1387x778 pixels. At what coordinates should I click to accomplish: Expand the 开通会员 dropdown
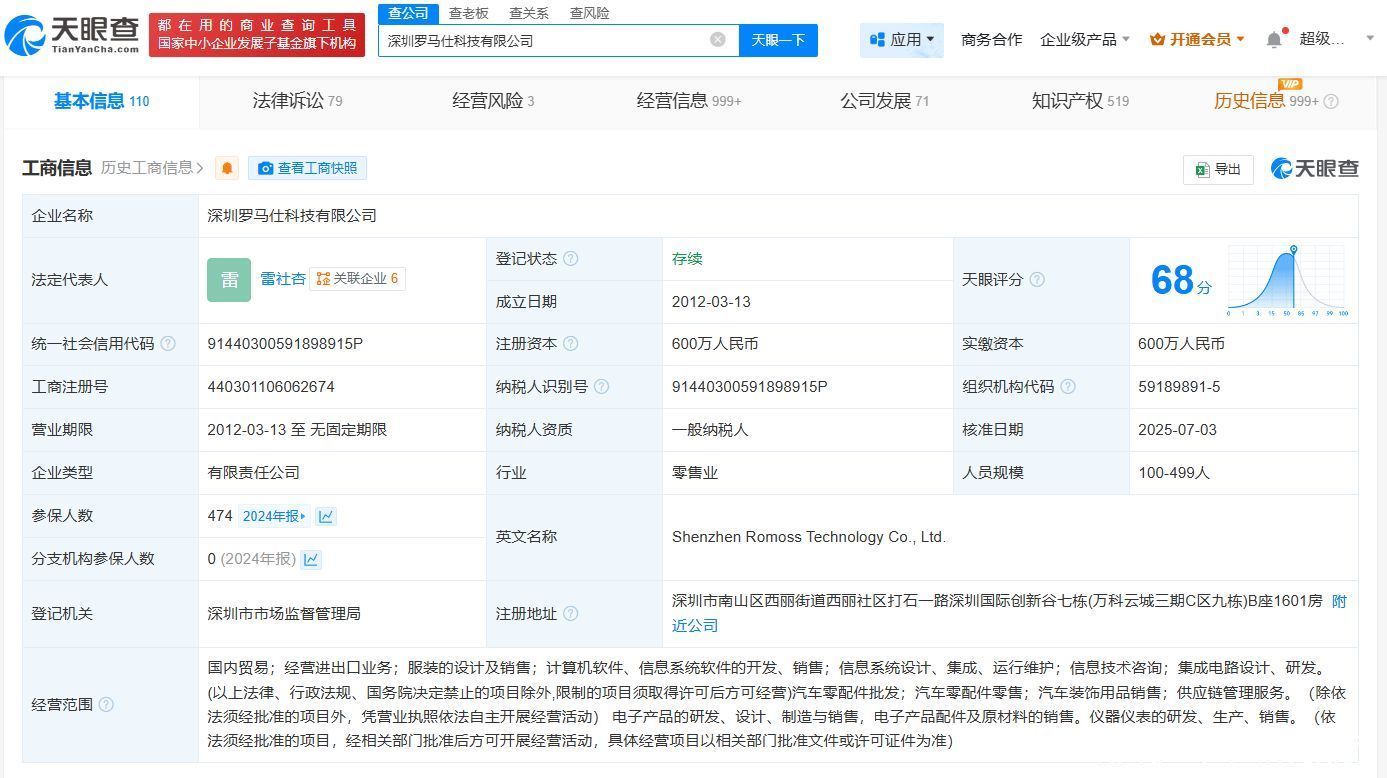[1197, 40]
